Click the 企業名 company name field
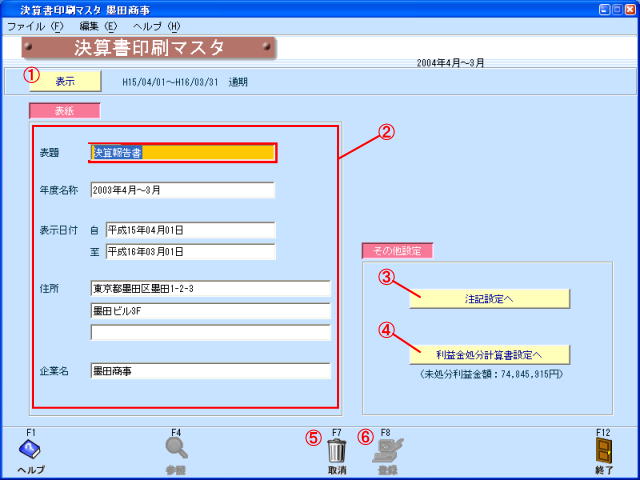Viewport: 640px width, 480px height. point(210,371)
